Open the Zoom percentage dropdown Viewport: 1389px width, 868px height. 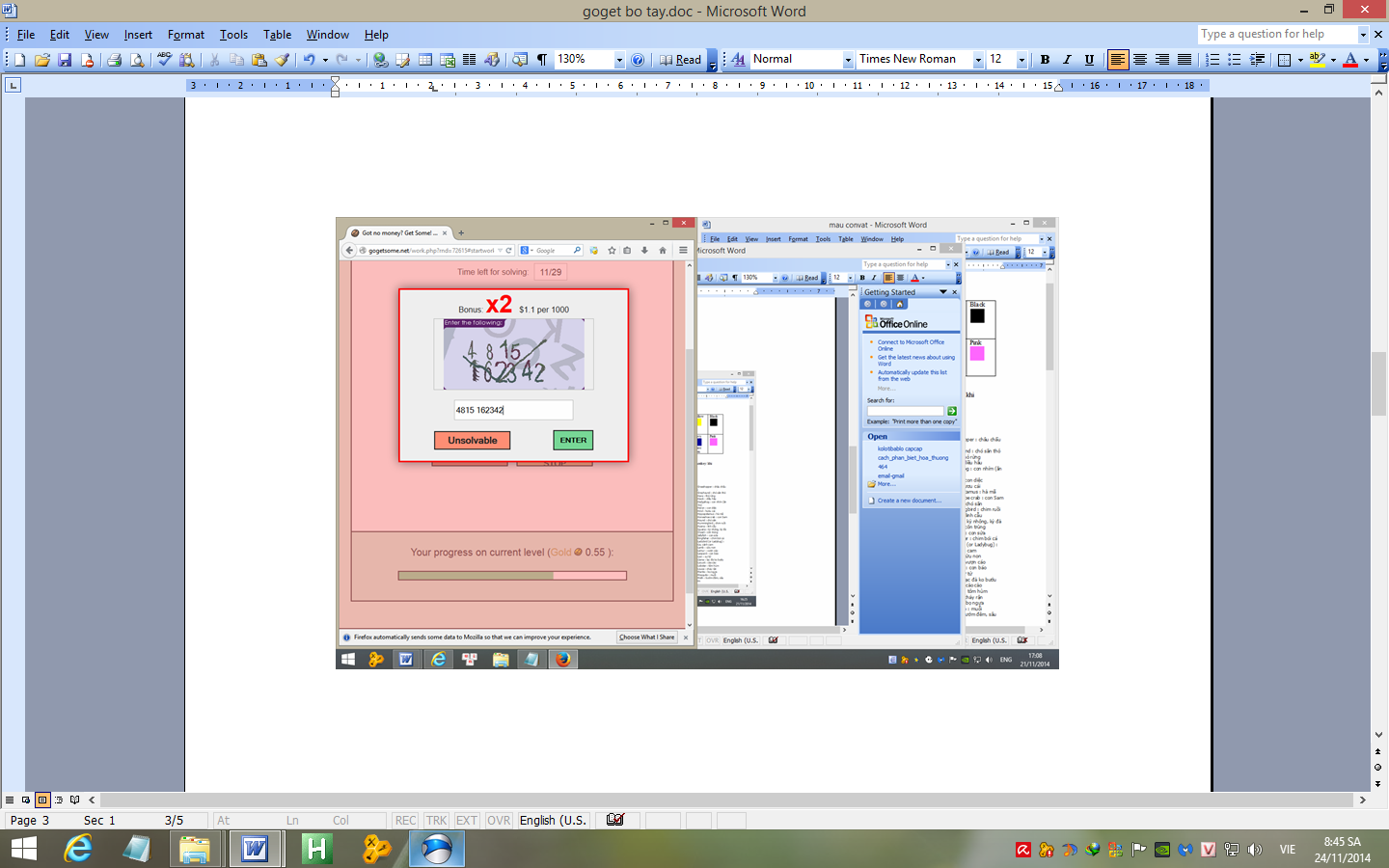coord(619,60)
